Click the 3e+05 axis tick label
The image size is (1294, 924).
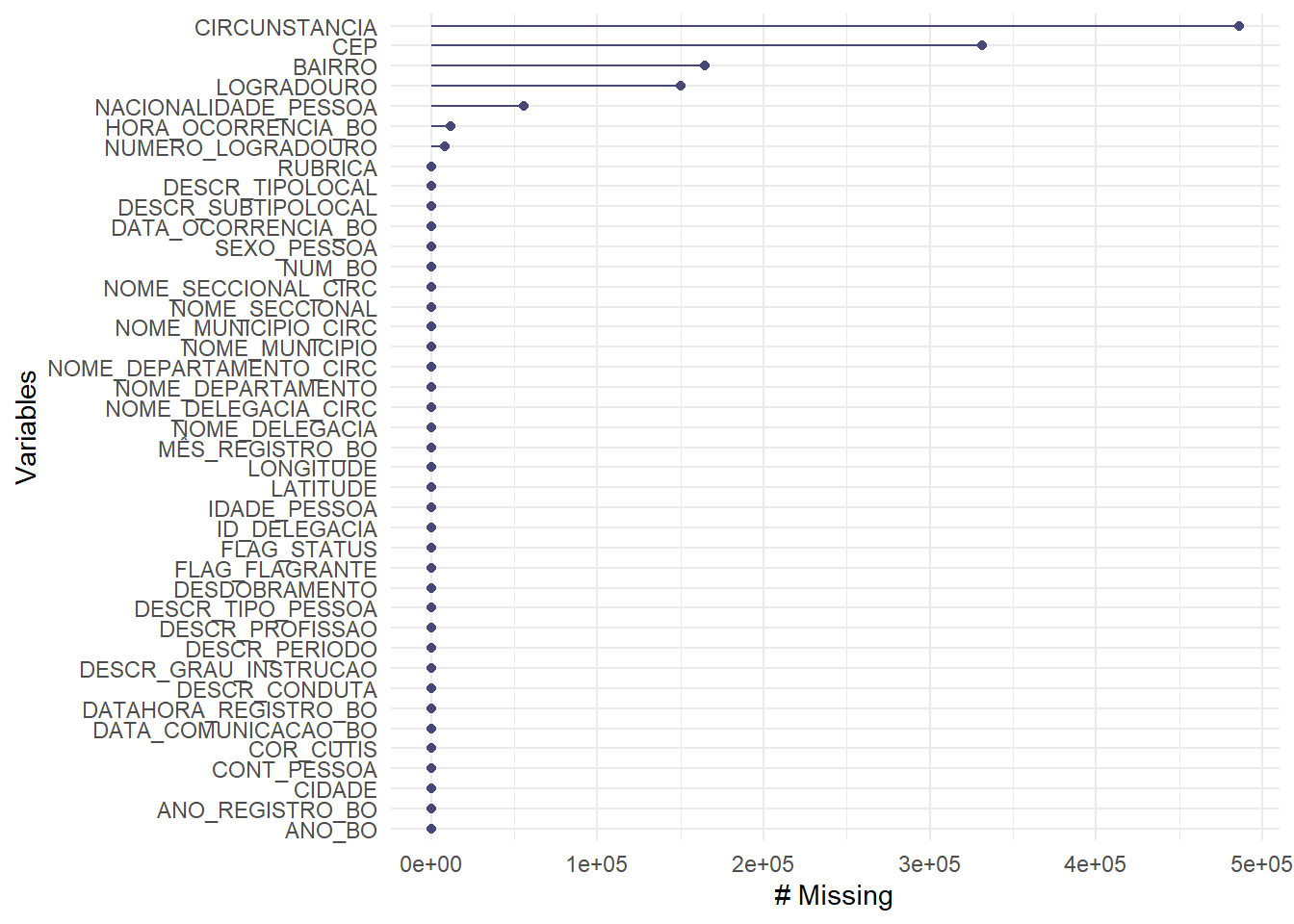929,864
